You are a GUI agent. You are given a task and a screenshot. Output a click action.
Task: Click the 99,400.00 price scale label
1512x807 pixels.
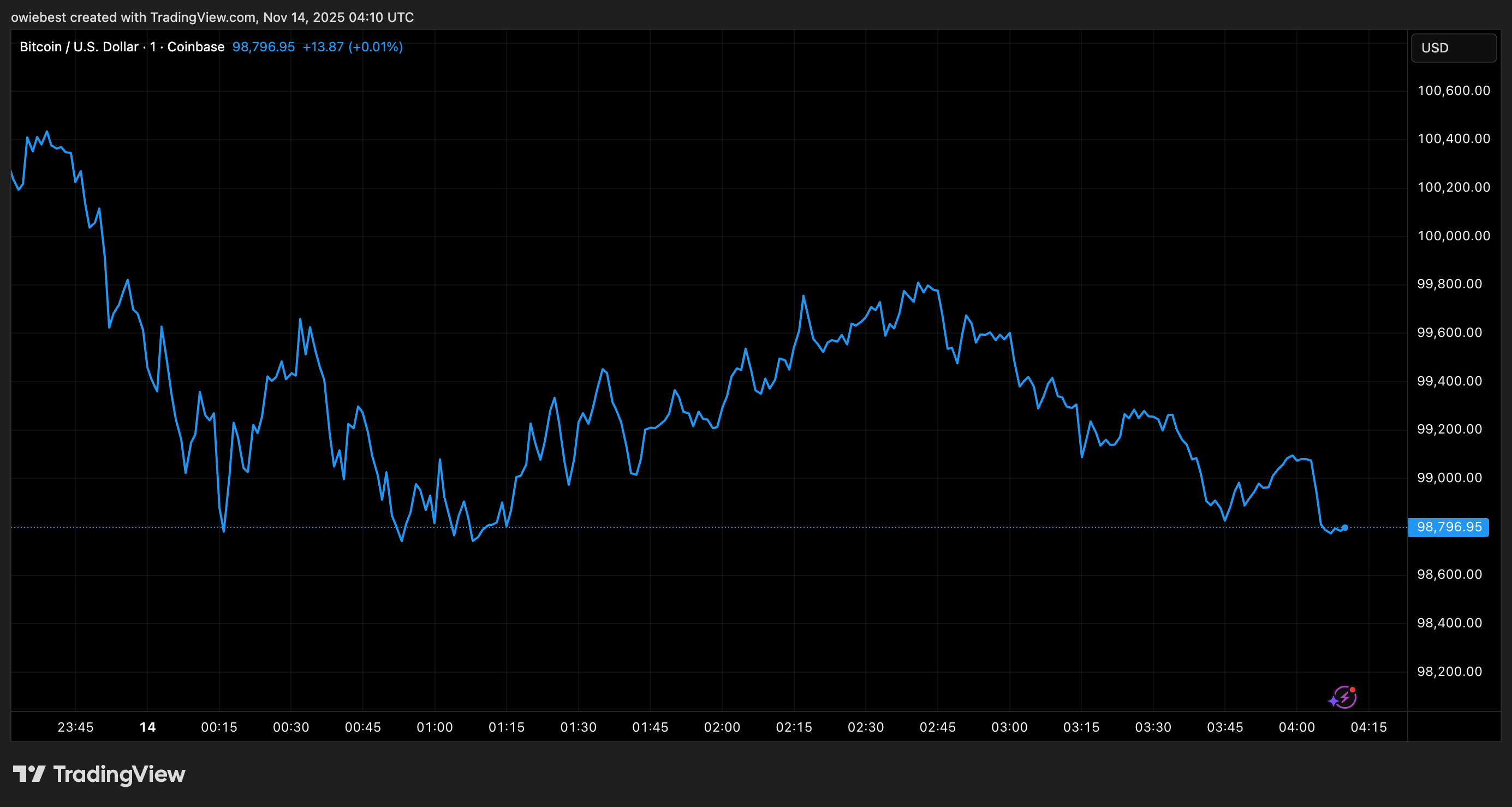(1449, 381)
